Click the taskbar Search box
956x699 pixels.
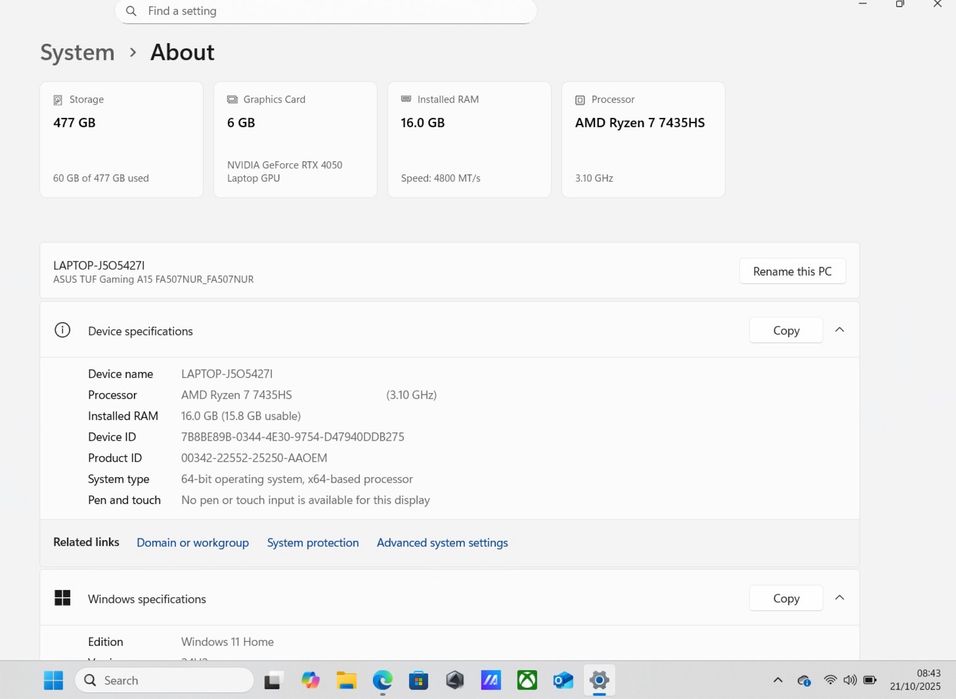pyautogui.click(x=164, y=680)
